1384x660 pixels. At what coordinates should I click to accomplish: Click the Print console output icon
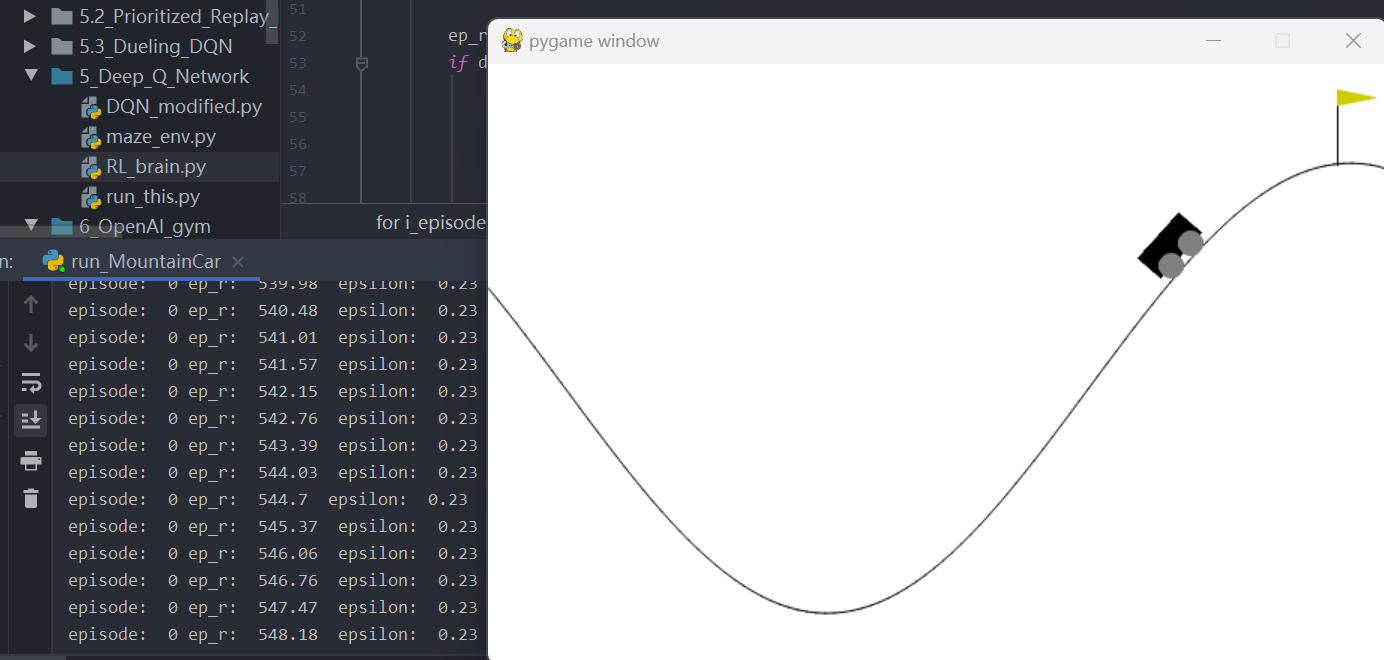click(x=31, y=460)
